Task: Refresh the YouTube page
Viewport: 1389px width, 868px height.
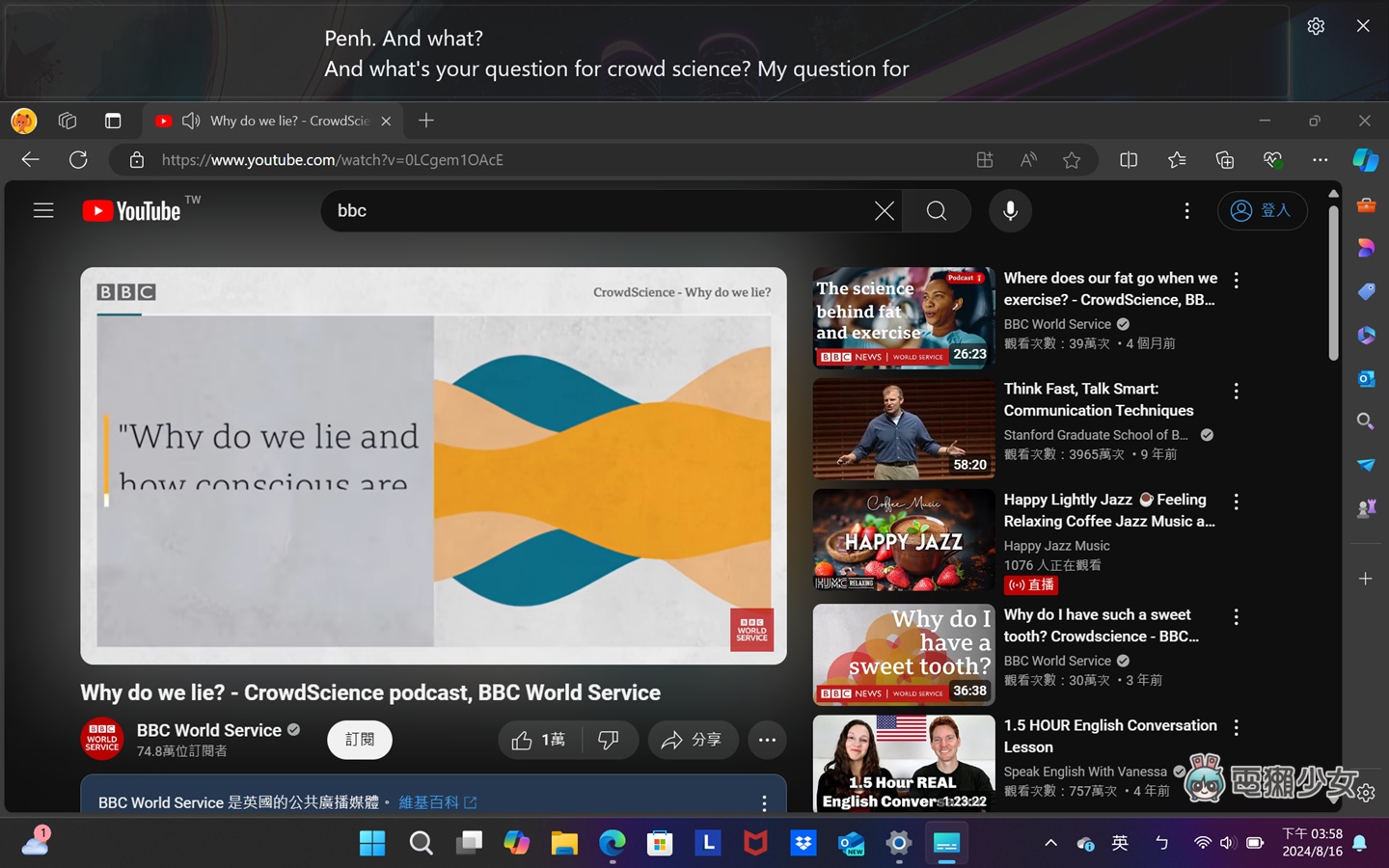Action: [78, 160]
